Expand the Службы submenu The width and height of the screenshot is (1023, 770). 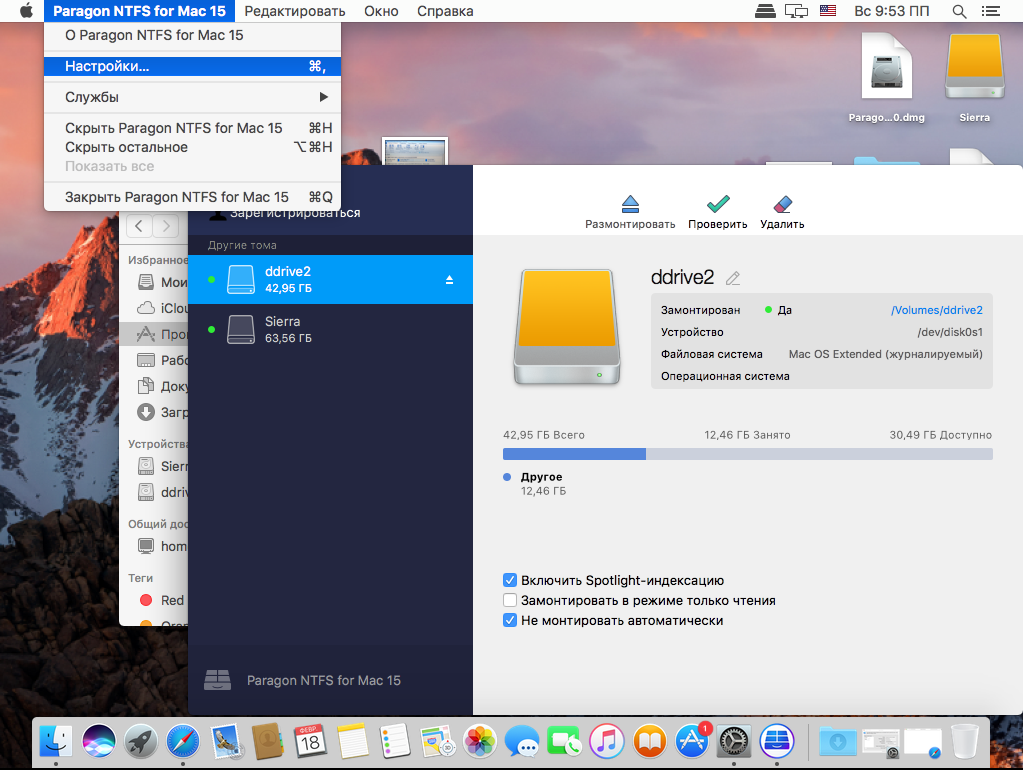[192, 97]
